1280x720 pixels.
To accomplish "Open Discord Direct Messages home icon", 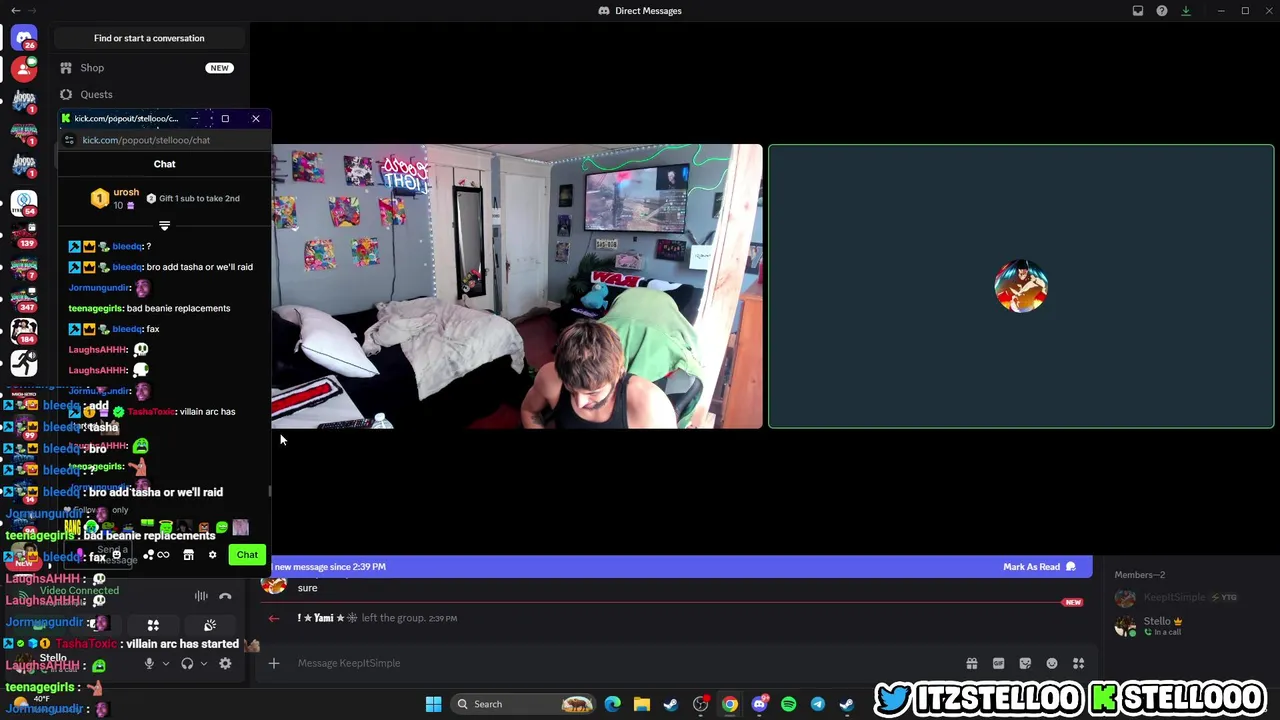I will pos(24,38).
